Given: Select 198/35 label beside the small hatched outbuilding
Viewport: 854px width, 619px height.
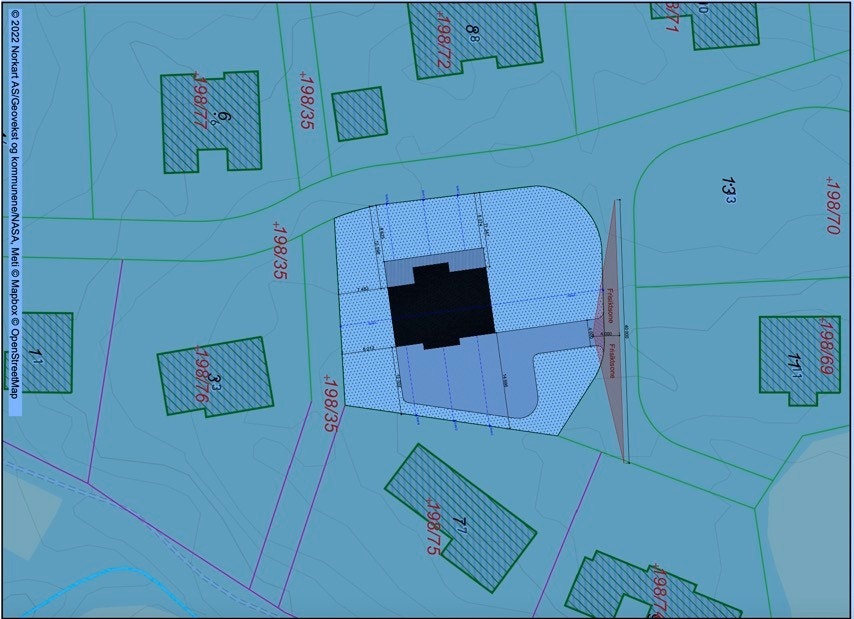Looking at the screenshot, I should (x=307, y=100).
